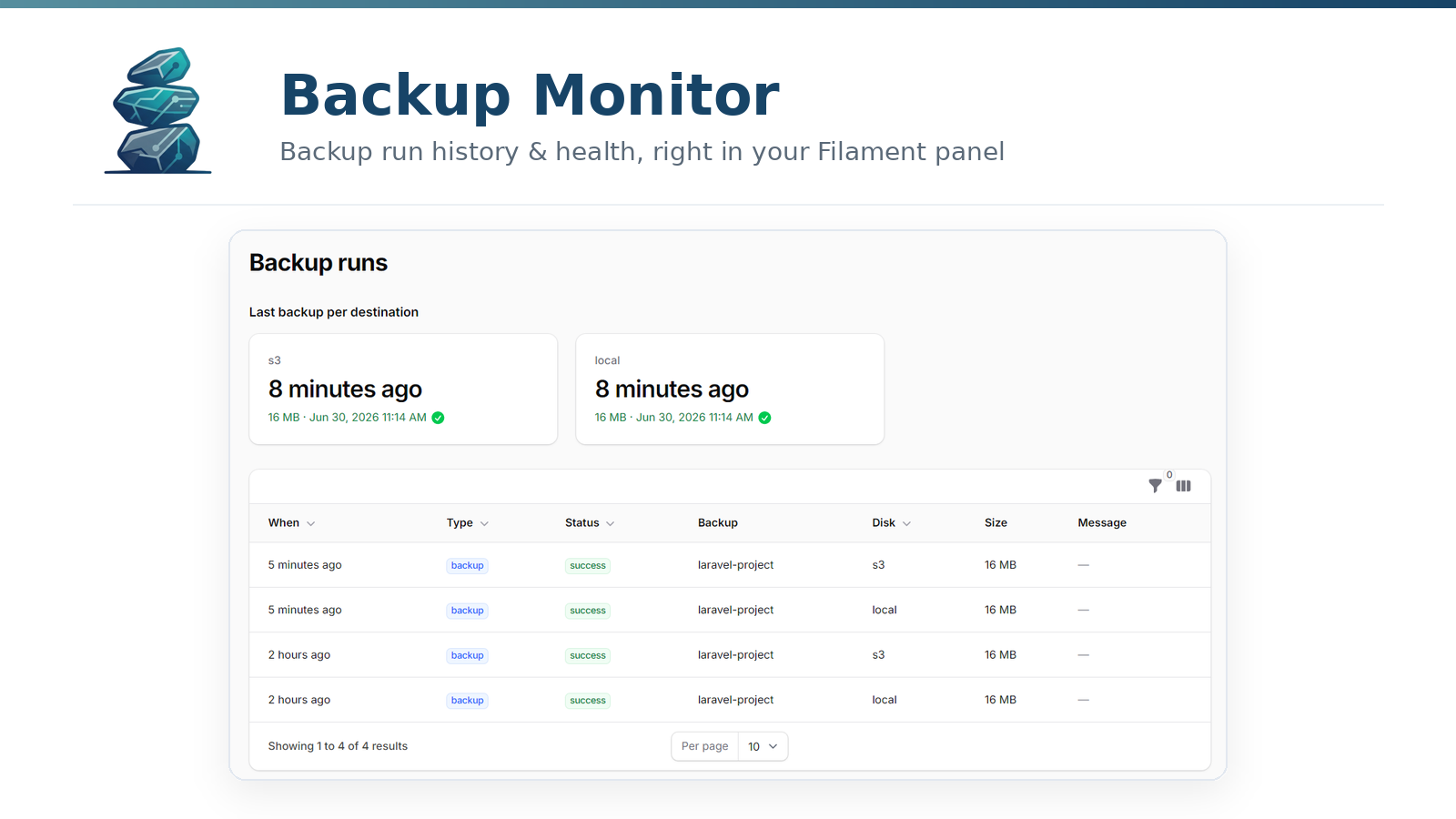Sort table by the Status column

tap(590, 523)
